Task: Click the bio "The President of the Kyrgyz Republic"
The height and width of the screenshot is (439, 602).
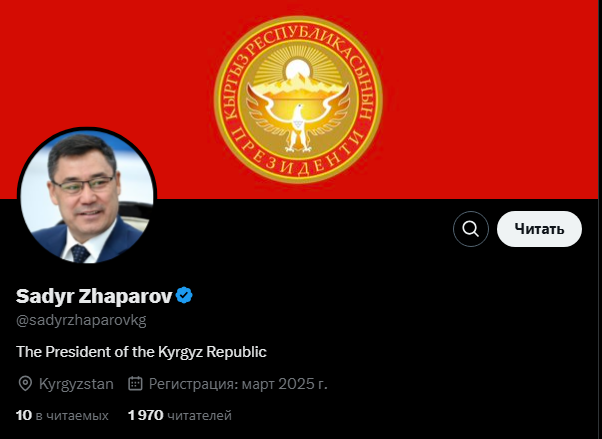Action: (141, 352)
